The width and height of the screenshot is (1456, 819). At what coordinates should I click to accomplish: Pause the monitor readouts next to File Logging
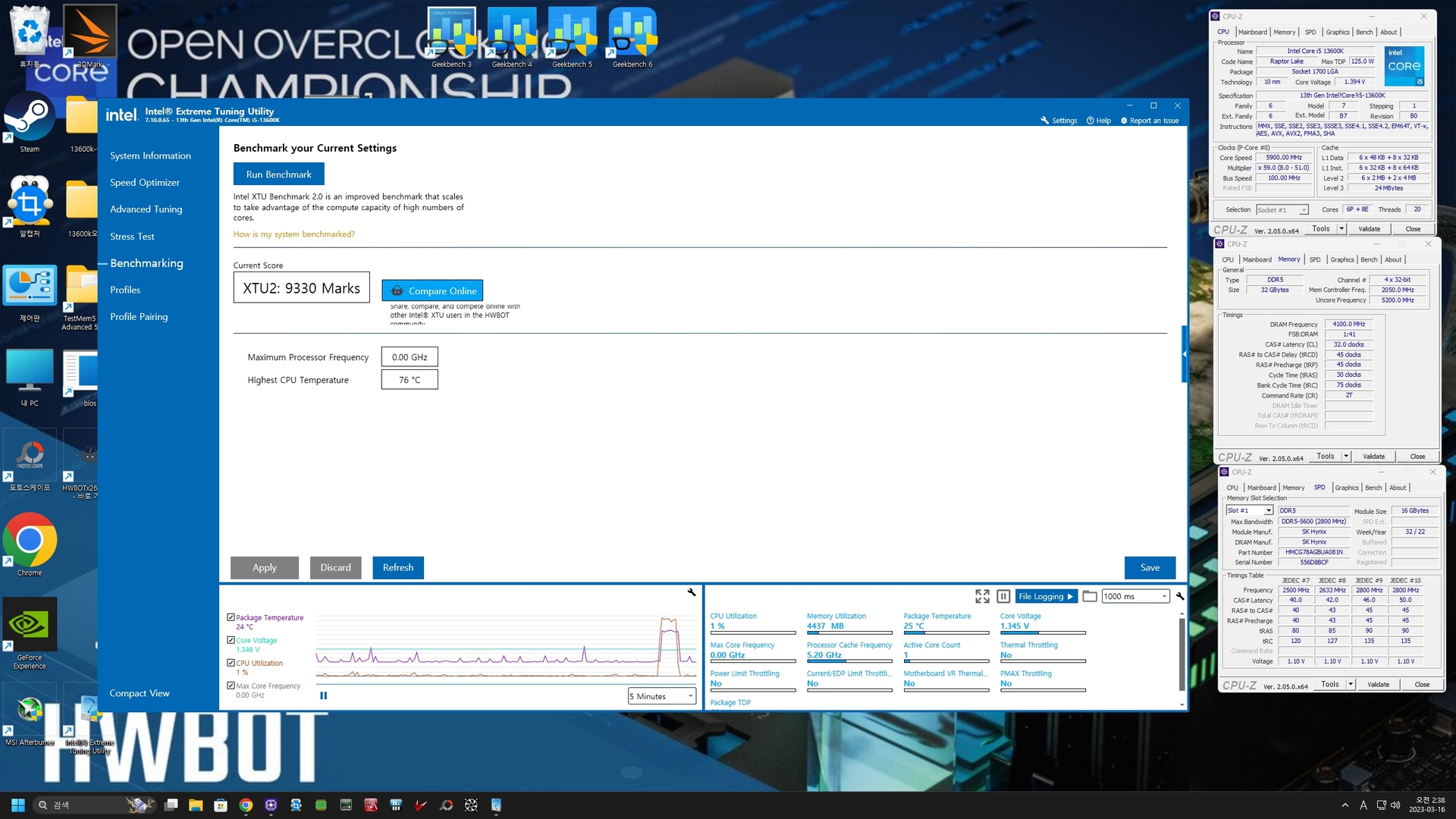(x=1003, y=596)
